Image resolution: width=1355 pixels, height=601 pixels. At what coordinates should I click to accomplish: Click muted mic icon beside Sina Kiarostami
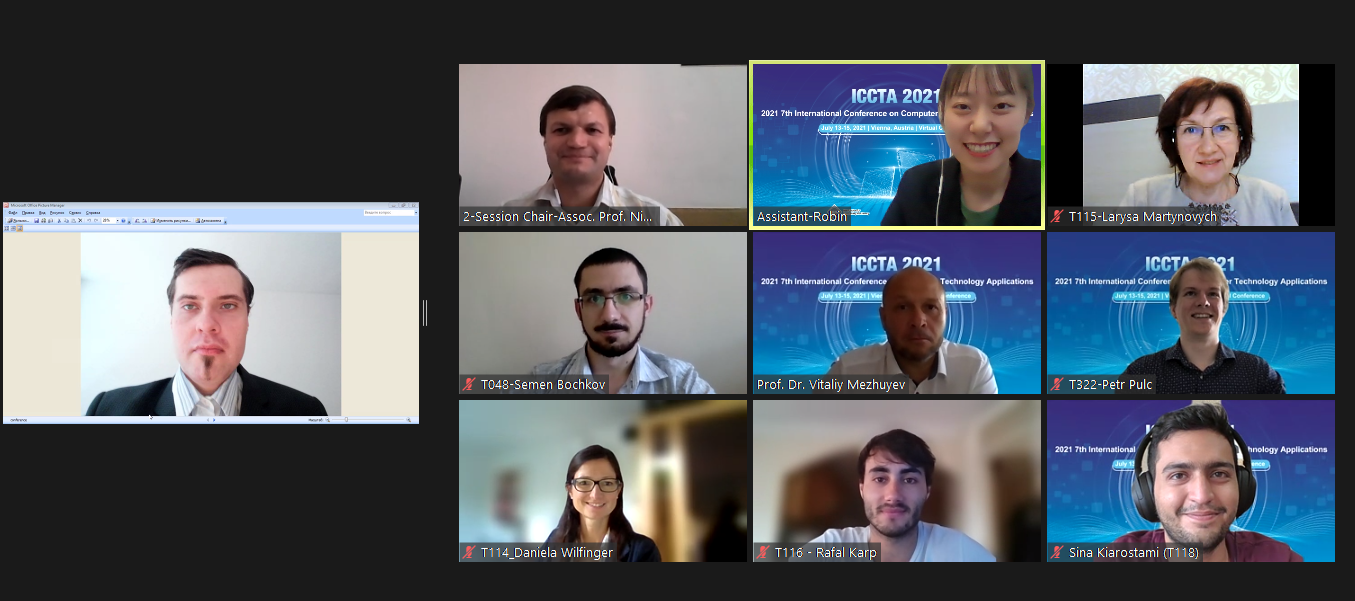point(1057,552)
